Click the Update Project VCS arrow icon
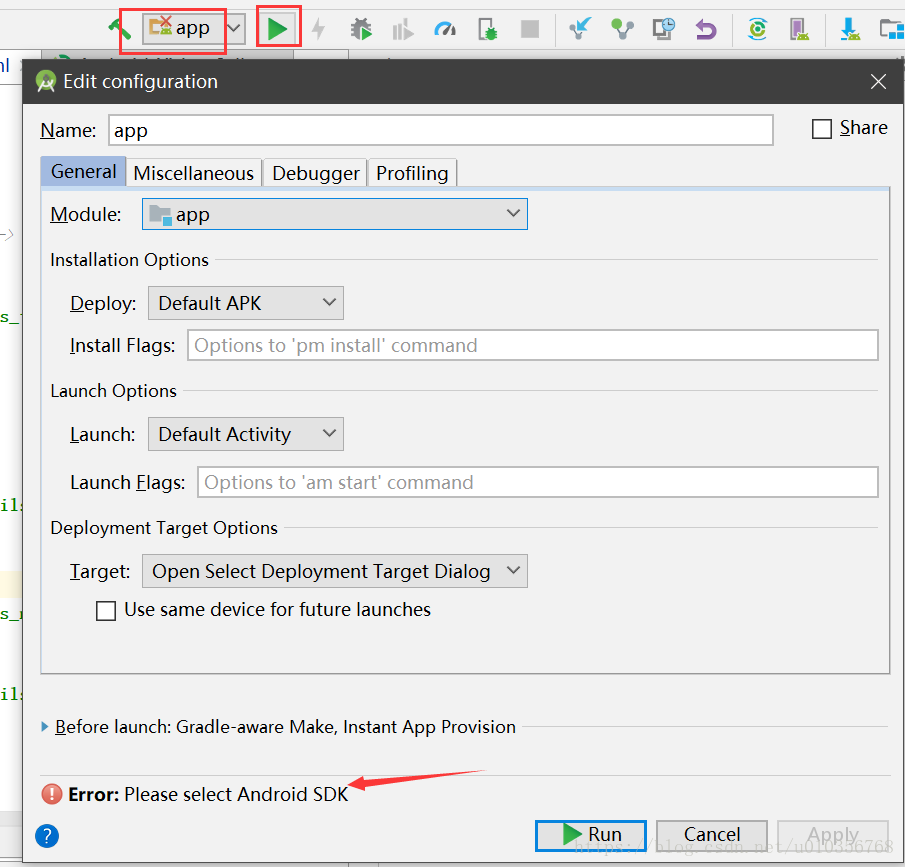Screen dimensions: 905x867 (580, 28)
